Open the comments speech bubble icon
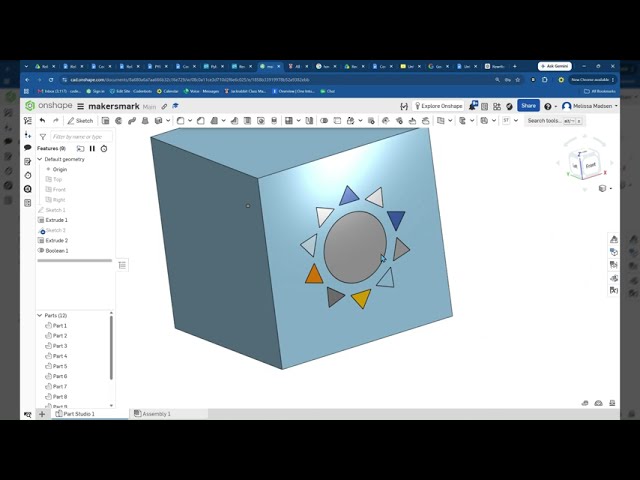The height and width of the screenshot is (480, 640). pyautogui.click(x=28, y=148)
